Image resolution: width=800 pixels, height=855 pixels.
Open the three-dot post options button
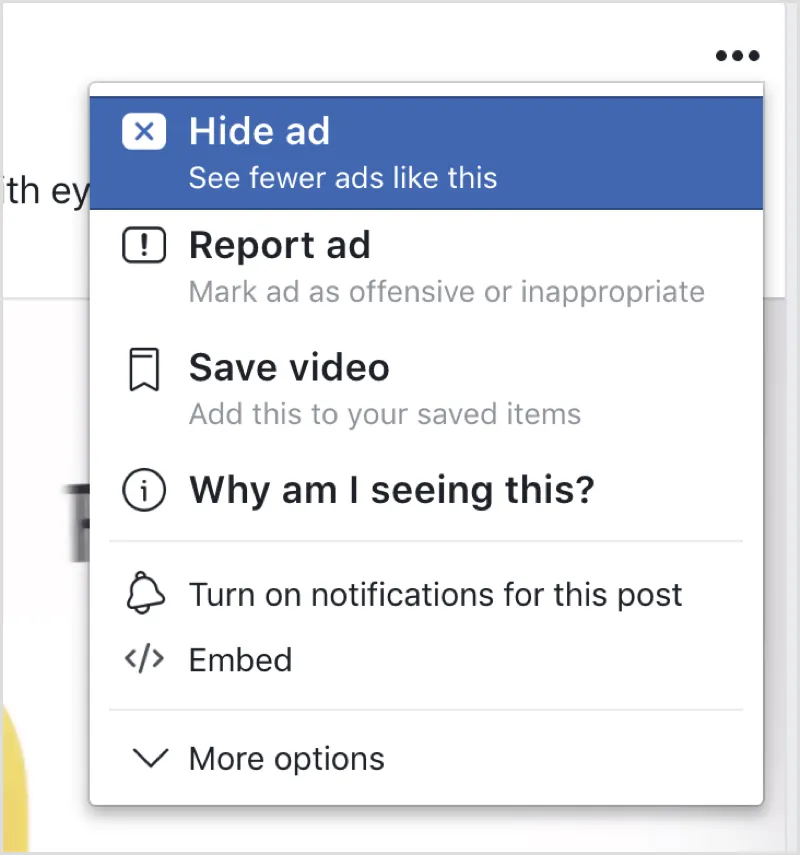(737, 55)
